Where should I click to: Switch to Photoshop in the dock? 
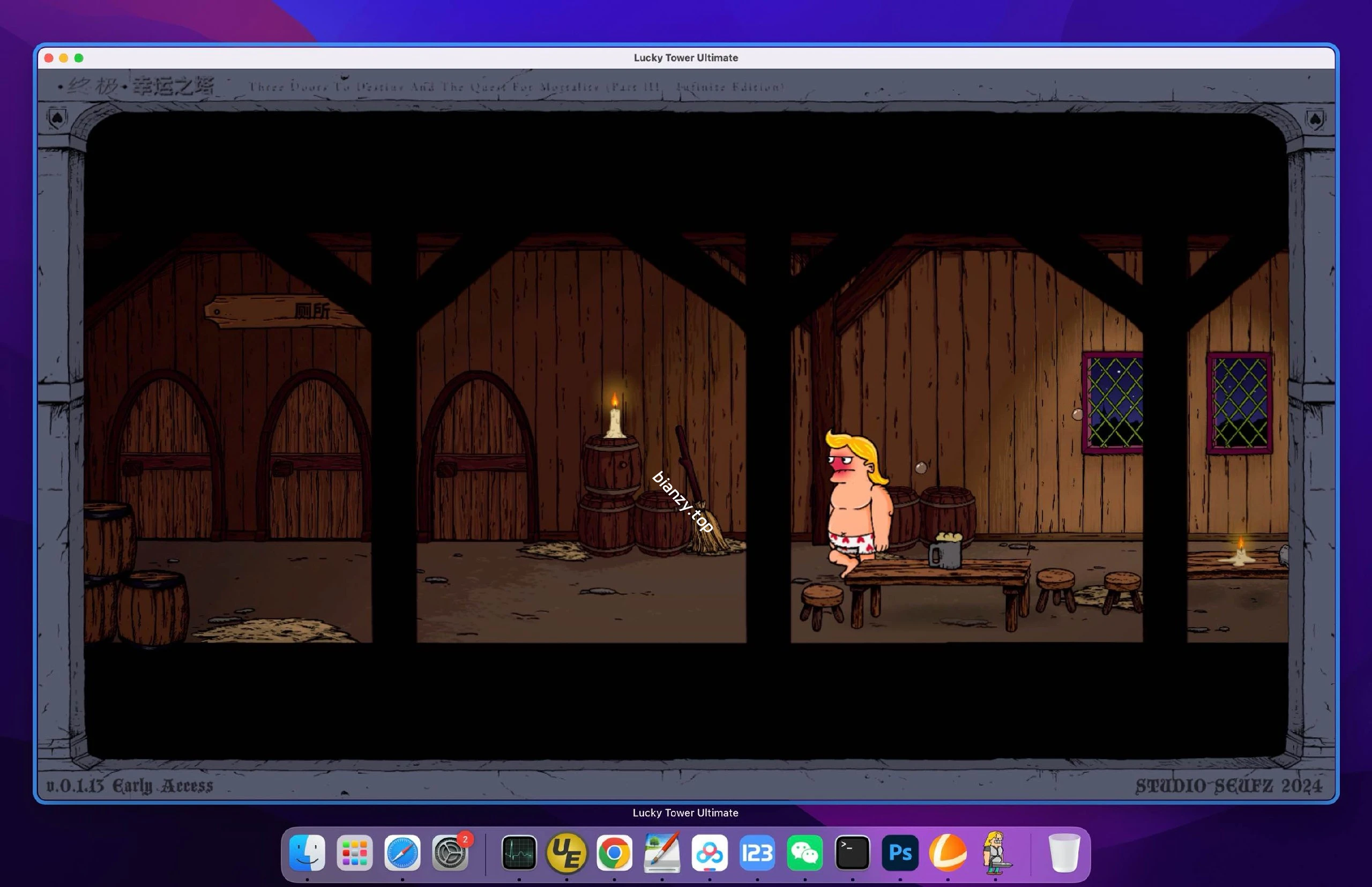pyautogui.click(x=900, y=853)
